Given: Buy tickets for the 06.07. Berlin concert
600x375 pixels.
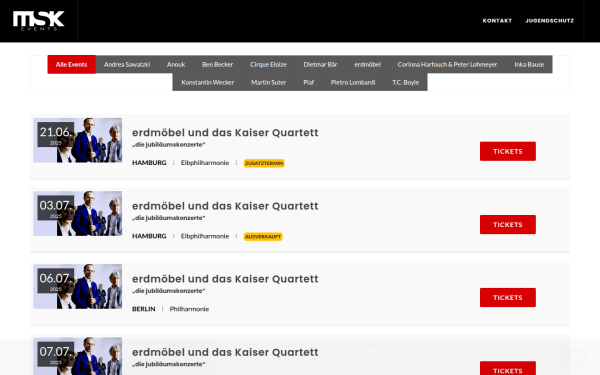Looking at the screenshot, I should [x=508, y=297].
